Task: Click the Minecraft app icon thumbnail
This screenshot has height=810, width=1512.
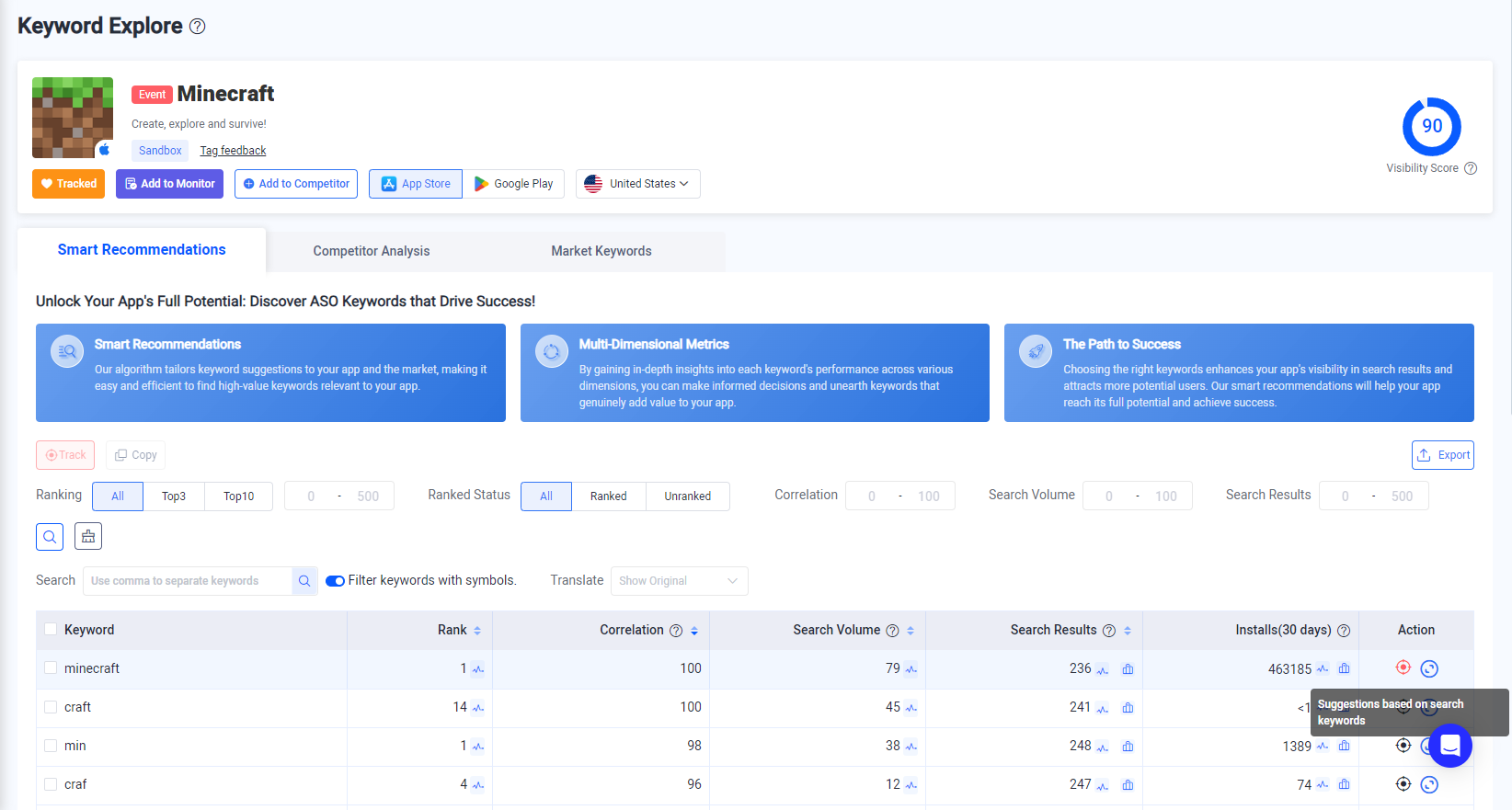Action: (x=73, y=118)
